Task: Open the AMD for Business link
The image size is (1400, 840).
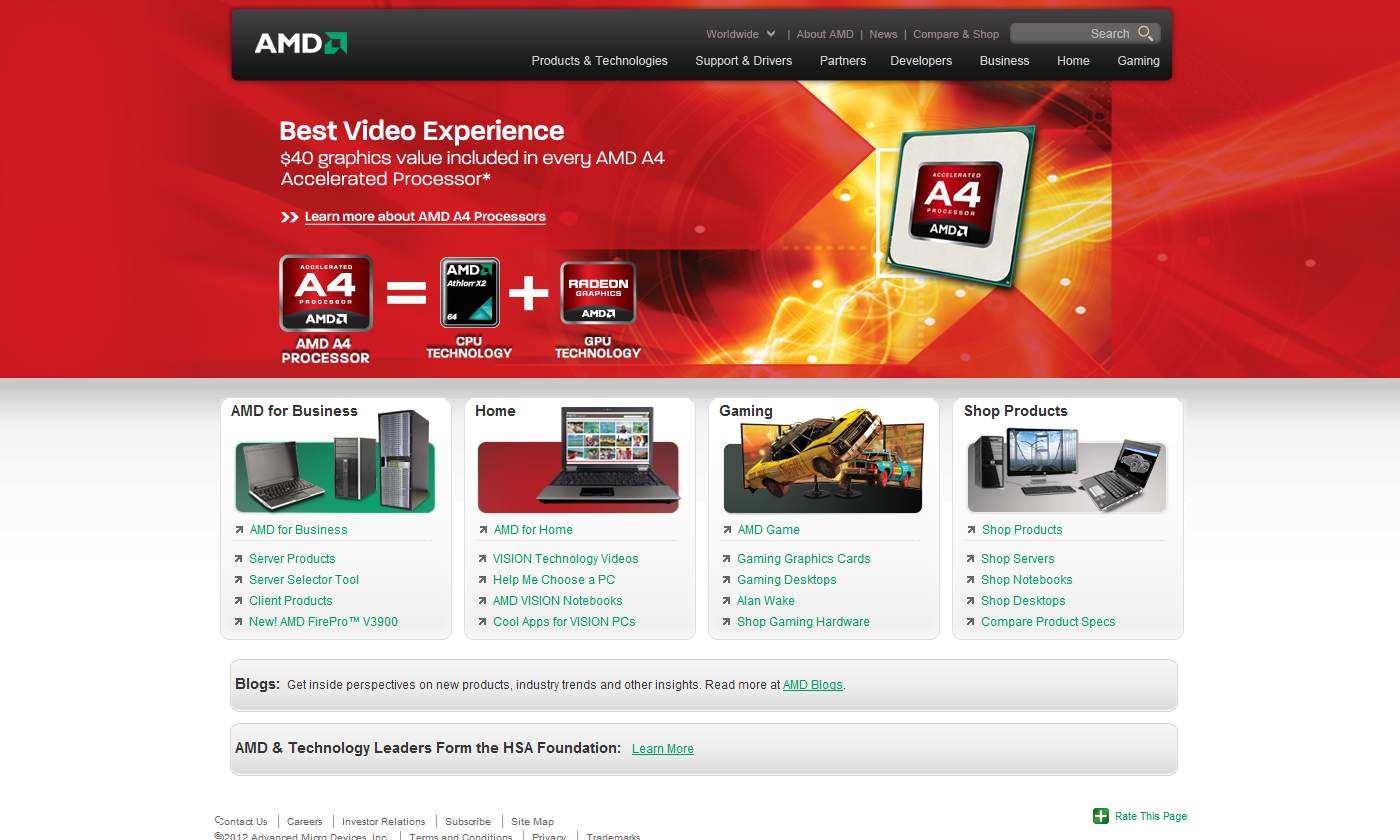Action: (x=298, y=530)
